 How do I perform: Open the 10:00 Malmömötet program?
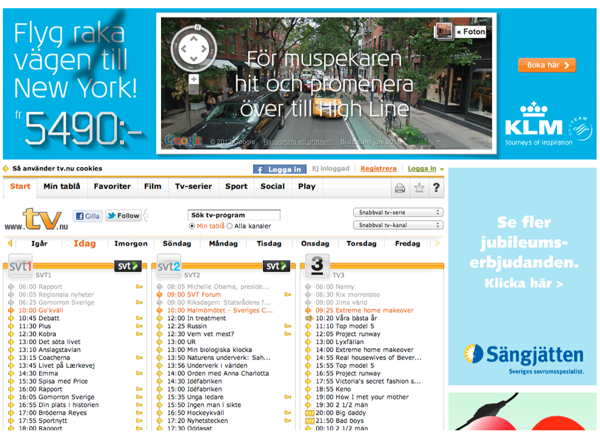(x=220, y=310)
